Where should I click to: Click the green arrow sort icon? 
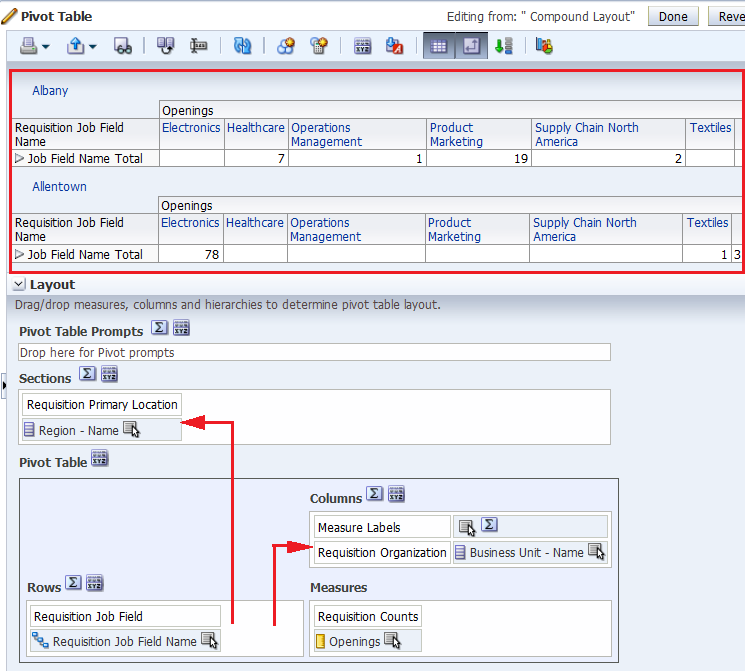click(504, 46)
